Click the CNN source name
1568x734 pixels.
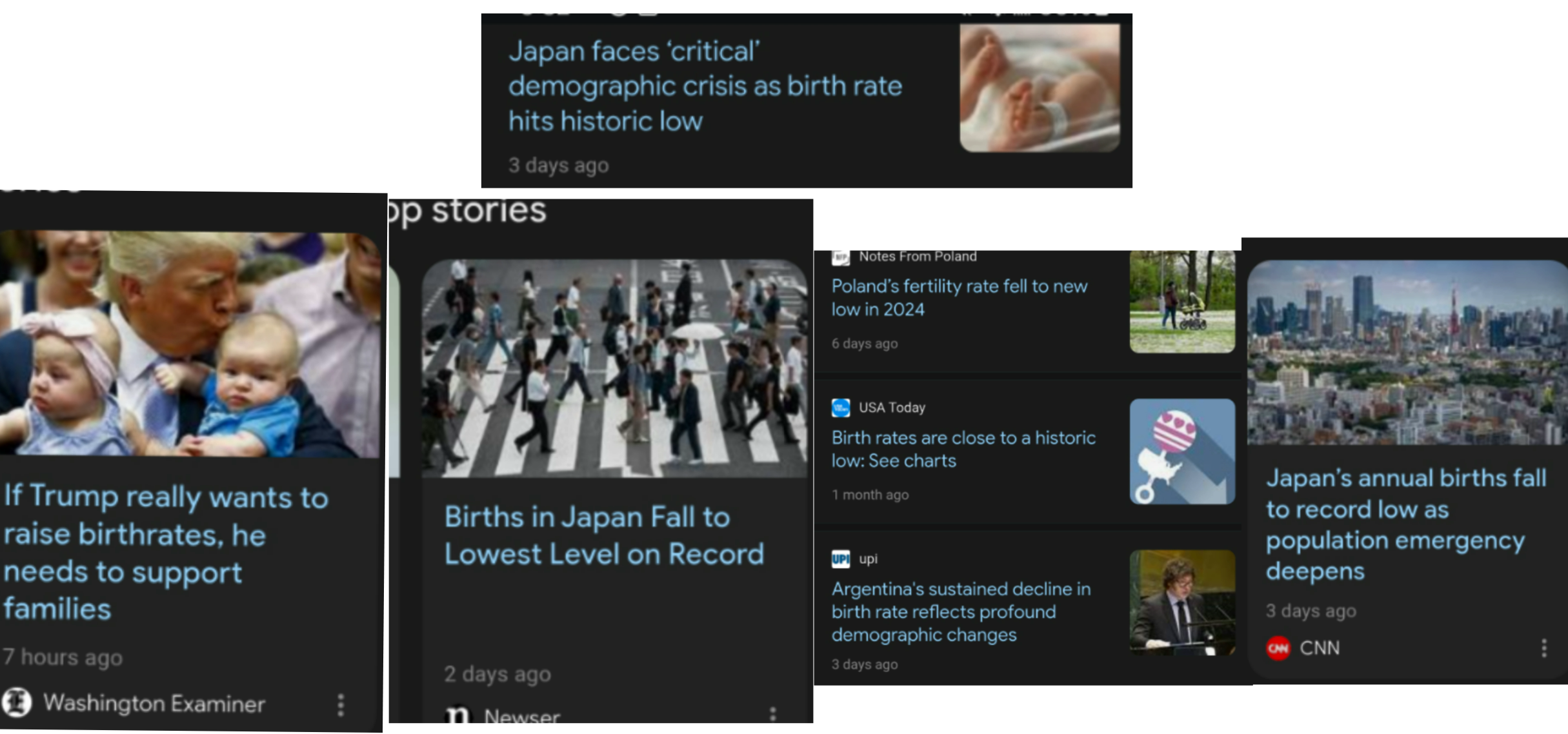click(x=1320, y=648)
